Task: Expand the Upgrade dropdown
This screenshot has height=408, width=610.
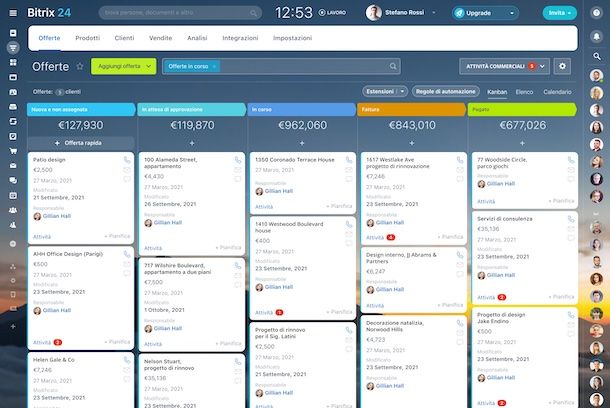Action: (512, 13)
